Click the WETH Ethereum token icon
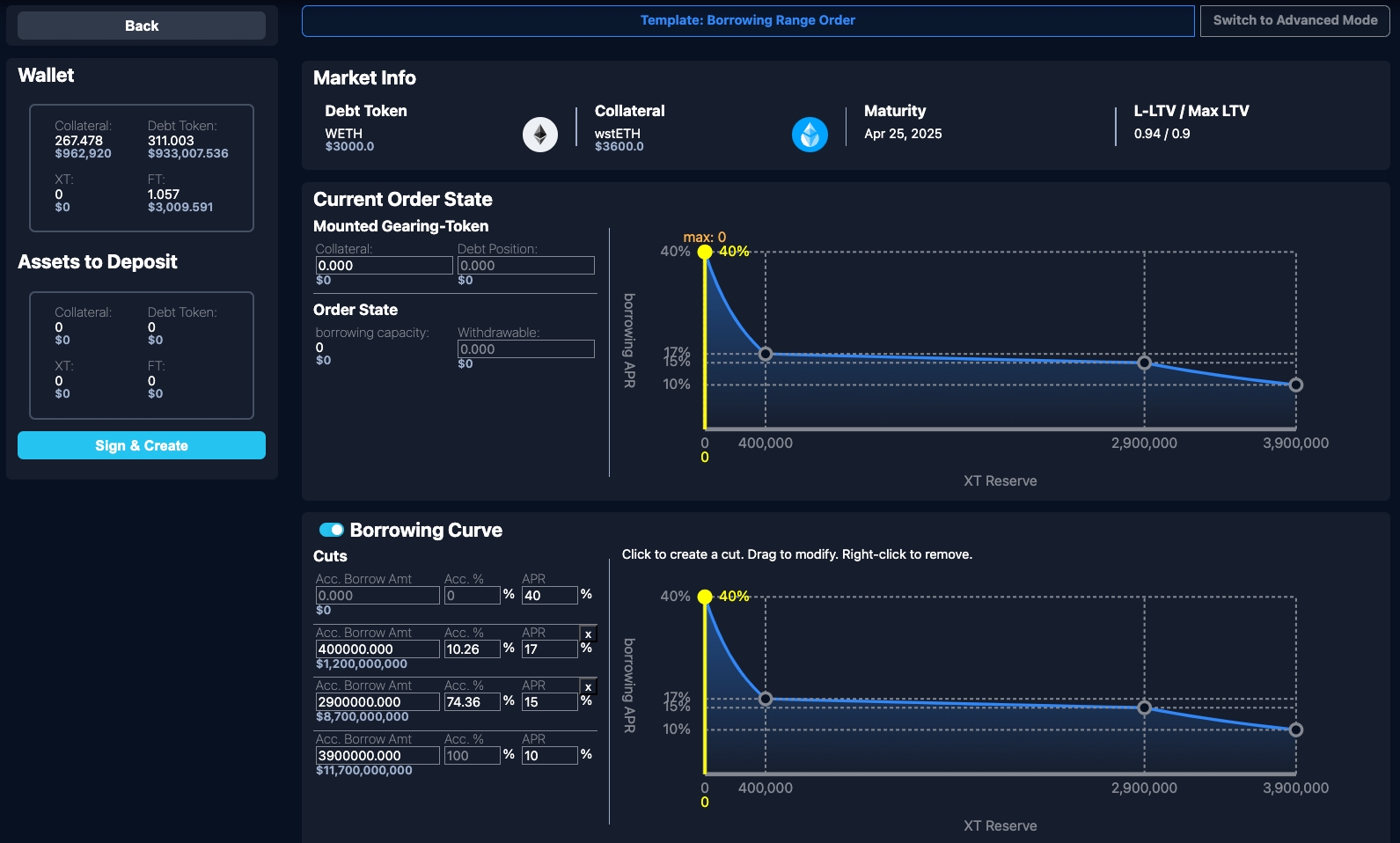 (x=540, y=135)
